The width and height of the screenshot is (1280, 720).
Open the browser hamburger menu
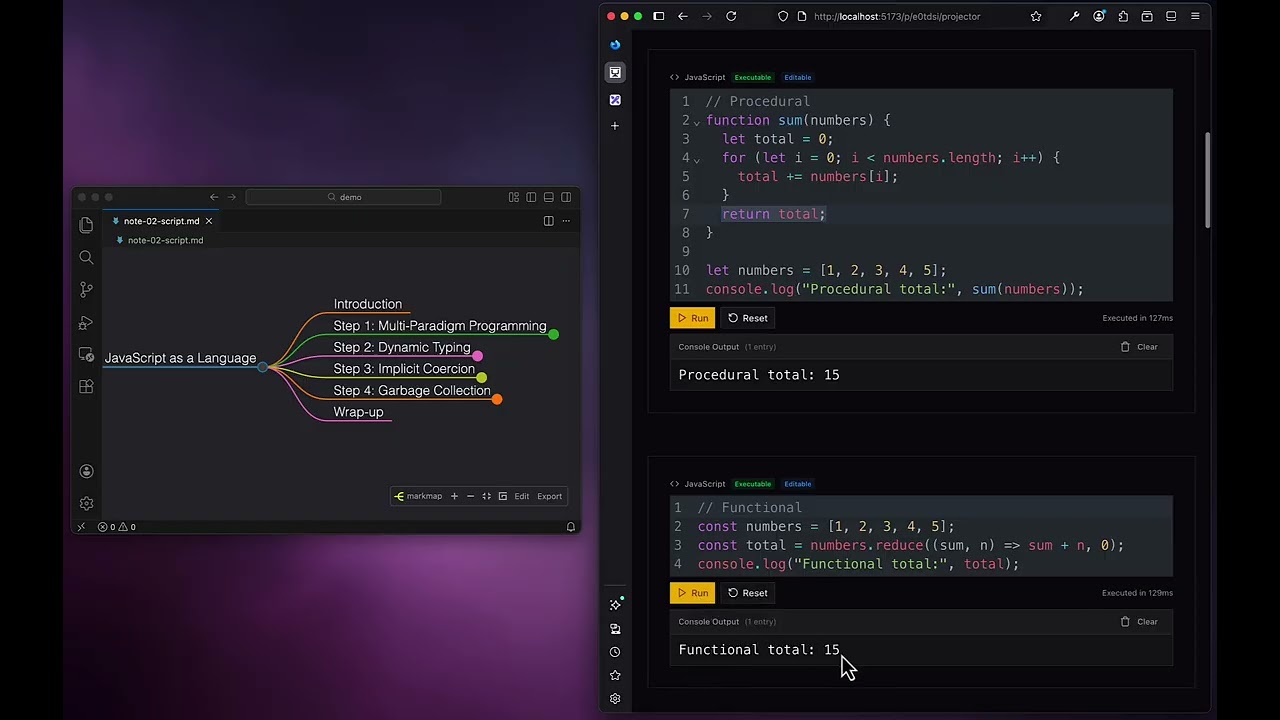coord(1195,16)
